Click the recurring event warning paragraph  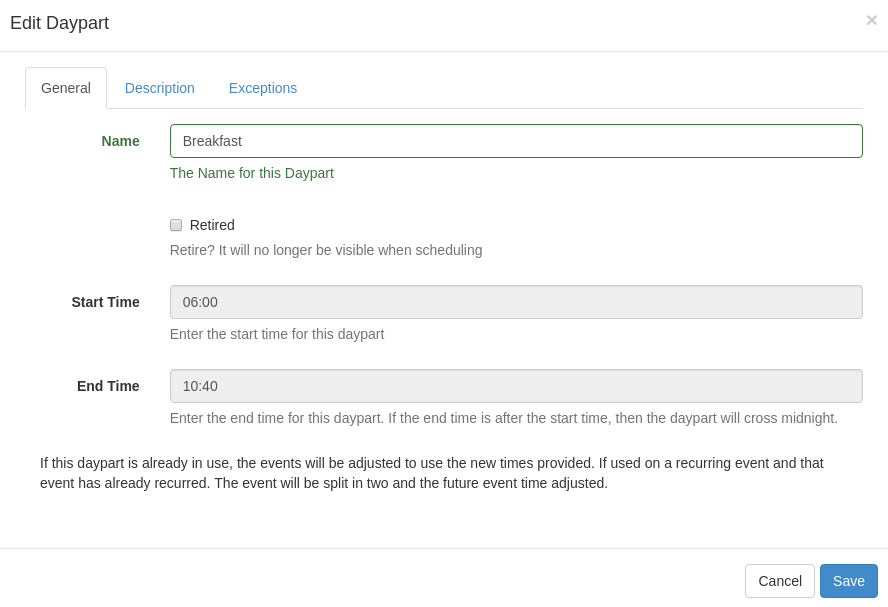point(432,473)
